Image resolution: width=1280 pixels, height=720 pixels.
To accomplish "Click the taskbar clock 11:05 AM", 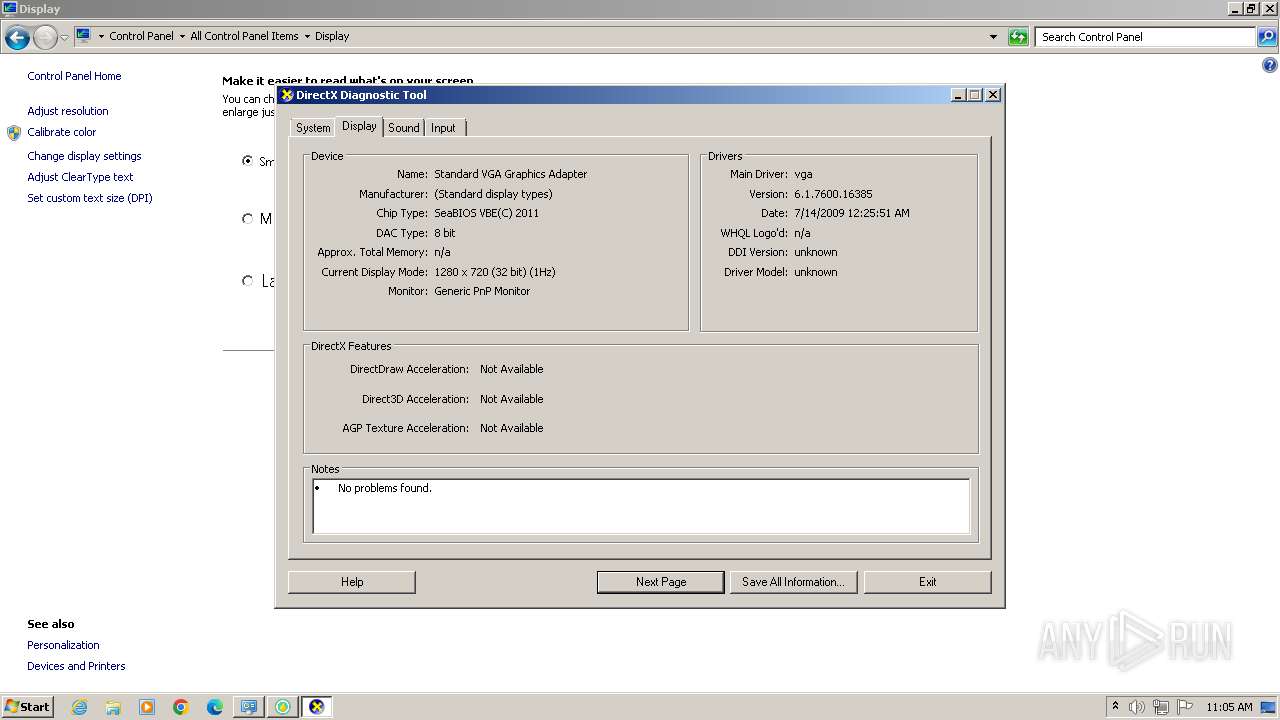I will (x=1229, y=707).
